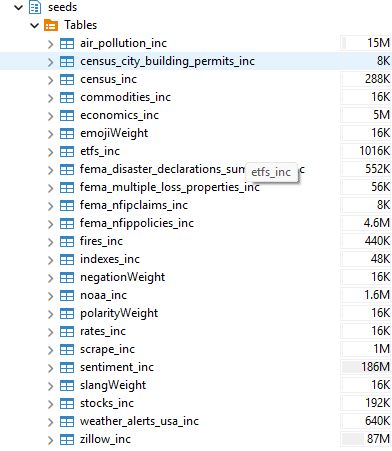This screenshot has width=392, height=451.
Task: Click the zillow_inc table icon
Action: click(x=67, y=439)
